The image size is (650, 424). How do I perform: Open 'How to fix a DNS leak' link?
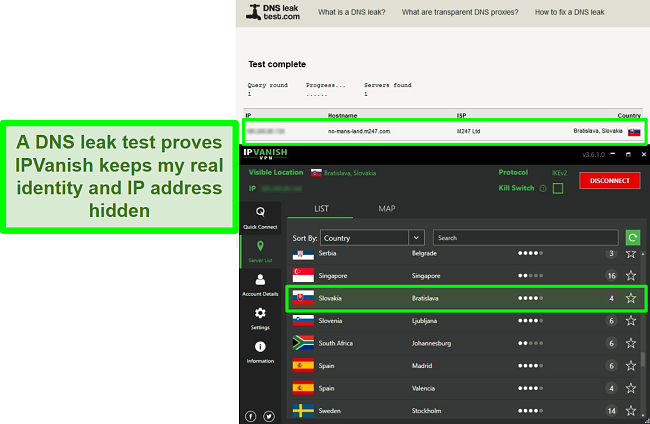coord(569,12)
